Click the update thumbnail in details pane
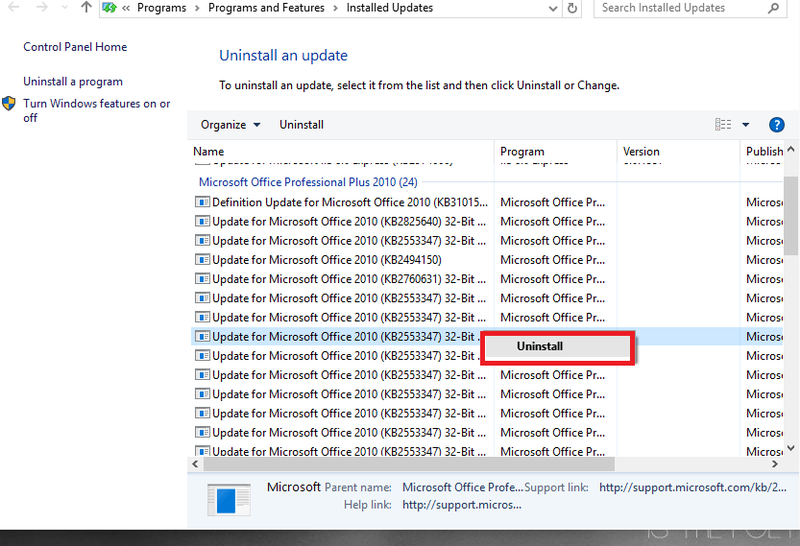The height and width of the screenshot is (546, 800). 229,500
